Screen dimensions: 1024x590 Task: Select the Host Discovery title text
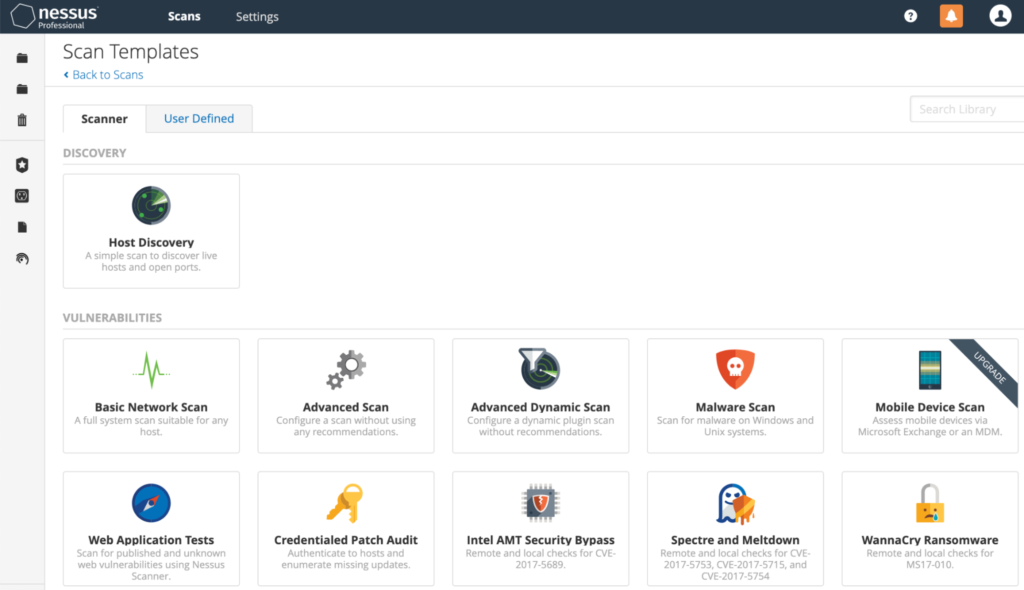click(x=151, y=242)
